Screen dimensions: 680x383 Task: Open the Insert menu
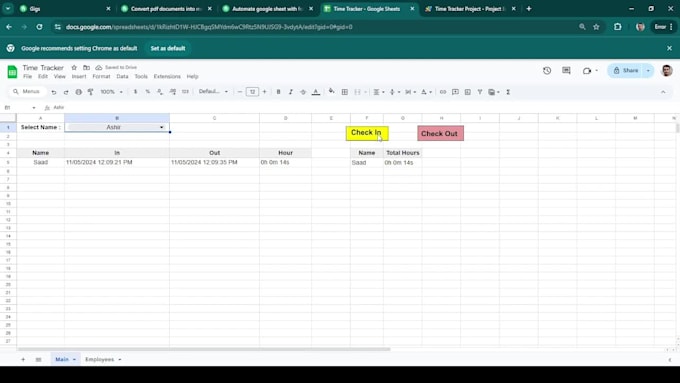tap(78, 76)
